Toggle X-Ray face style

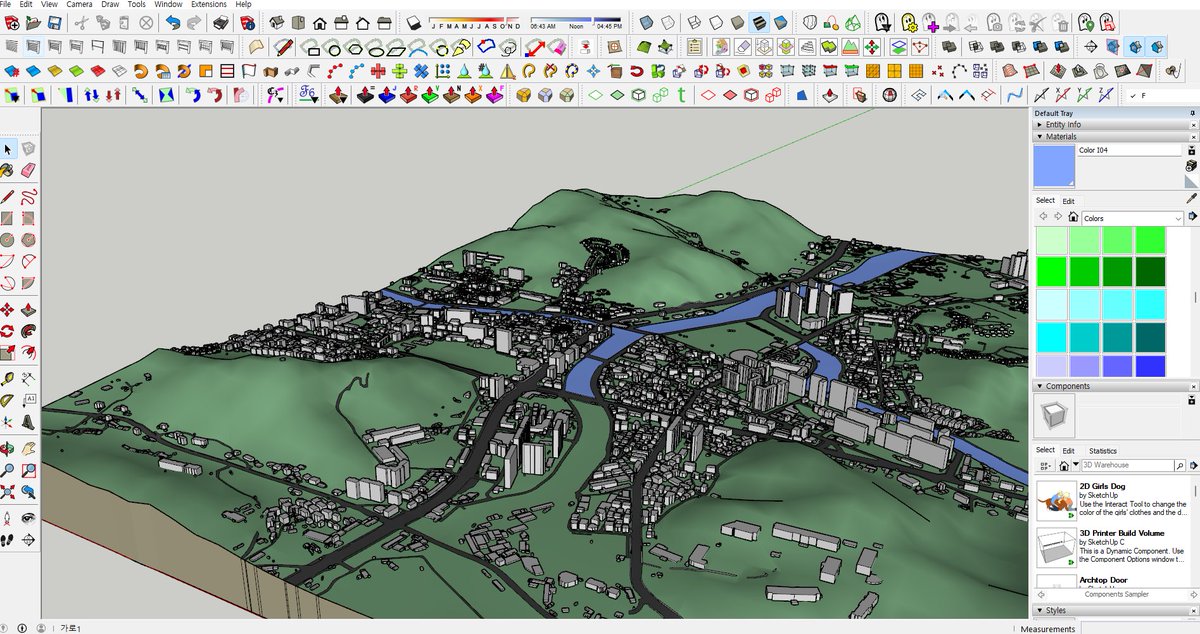point(647,22)
